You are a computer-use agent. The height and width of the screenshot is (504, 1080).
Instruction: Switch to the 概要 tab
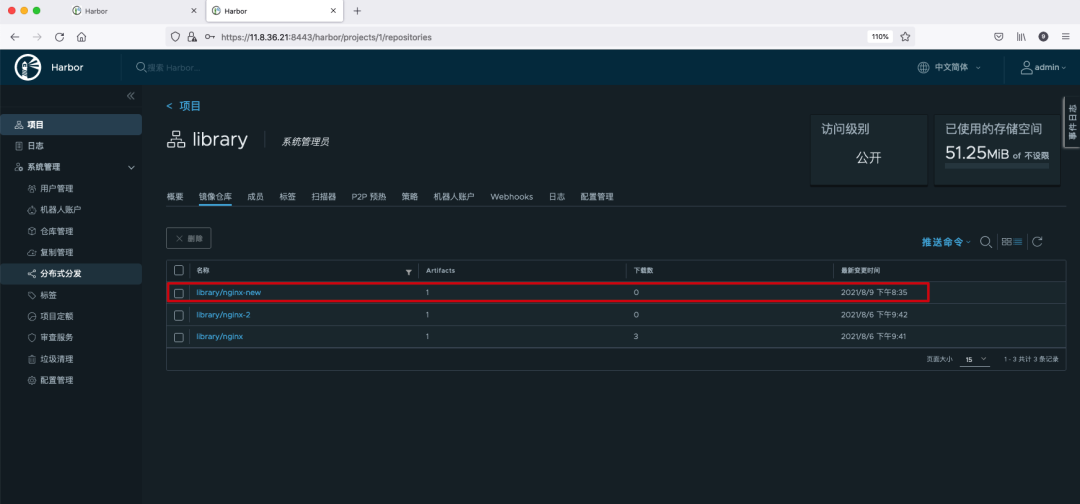pyautogui.click(x=175, y=197)
